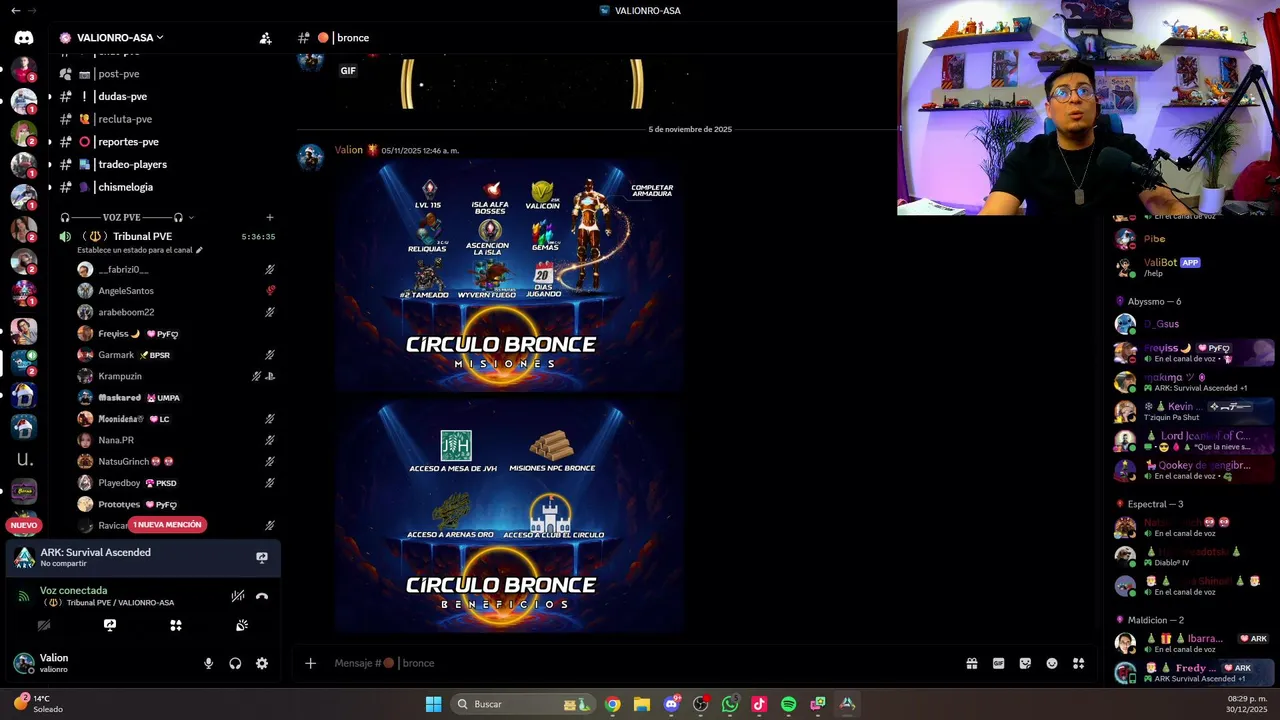The image size is (1280, 720).
Task: Open the gift icon in message bar
Action: pyautogui.click(x=971, y=663)
